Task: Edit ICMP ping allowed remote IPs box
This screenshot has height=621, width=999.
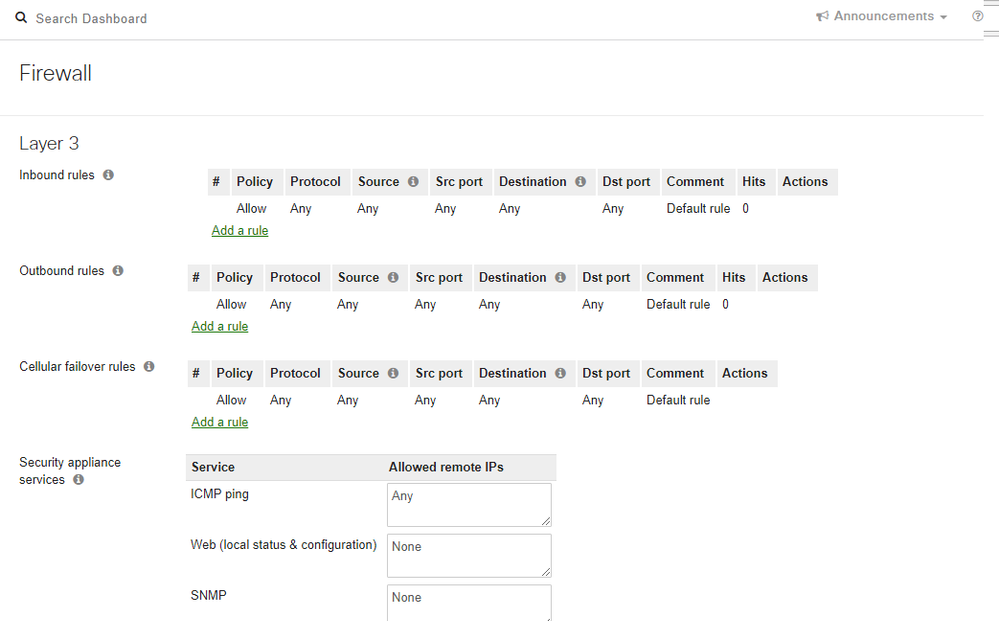Action: [468, 505]
